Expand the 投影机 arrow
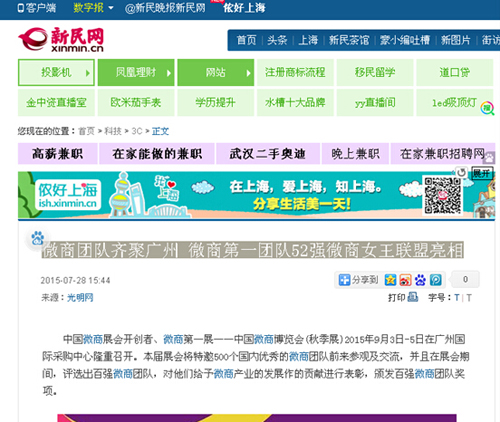The image size is (500, 422). tap(88, 73)
